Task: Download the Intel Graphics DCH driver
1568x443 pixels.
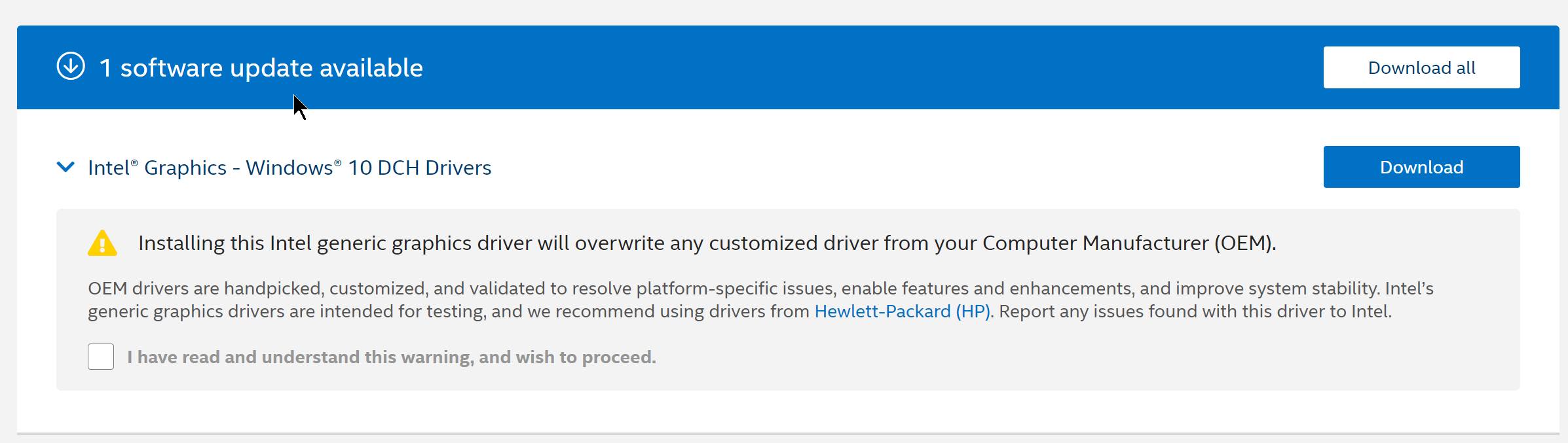Action: (x=1421, y=167)
